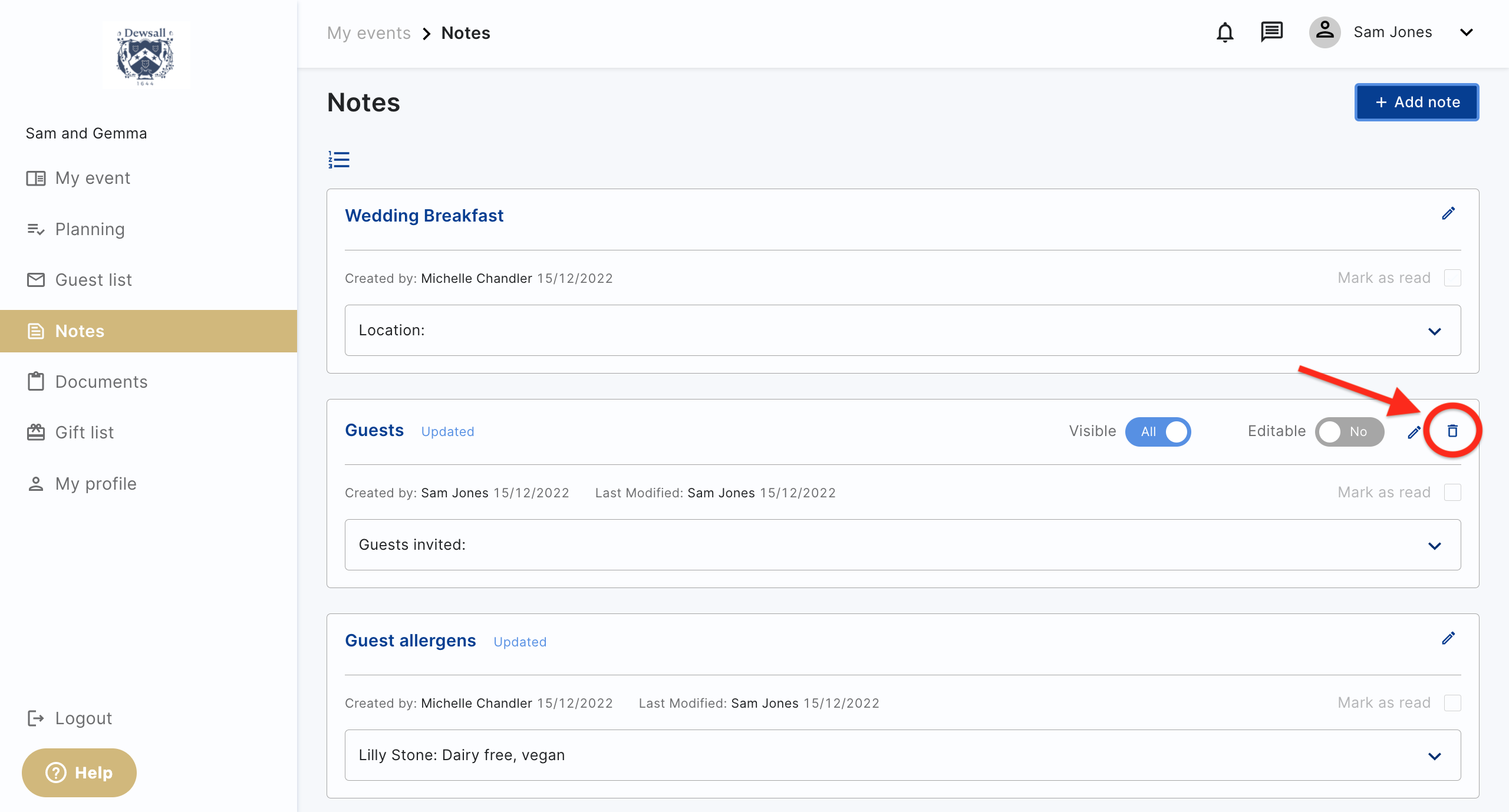Open the Guests note title
Image resolution: width=1509 pixels, height=812 pixels.
tap(374, 430)
